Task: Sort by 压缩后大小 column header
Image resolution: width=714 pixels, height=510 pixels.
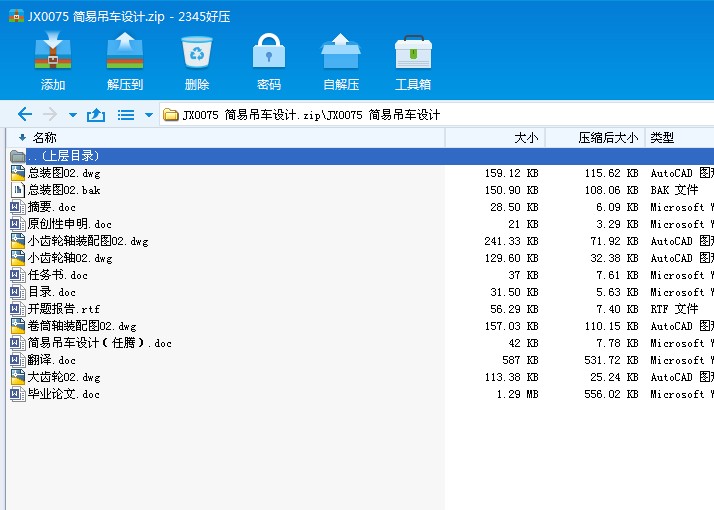Action: pos(595,138)
